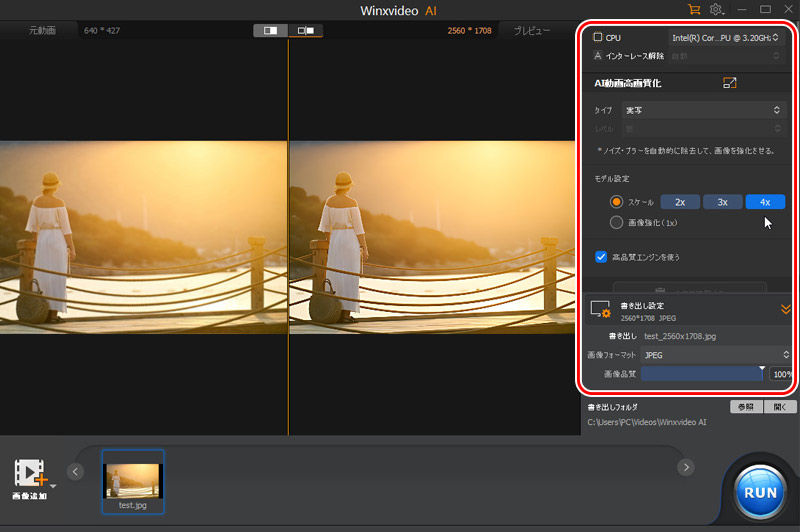Open the CPU processor dropdown
Image resolution: width=800 pixels, height=532 pixels.
coord(725,38)
